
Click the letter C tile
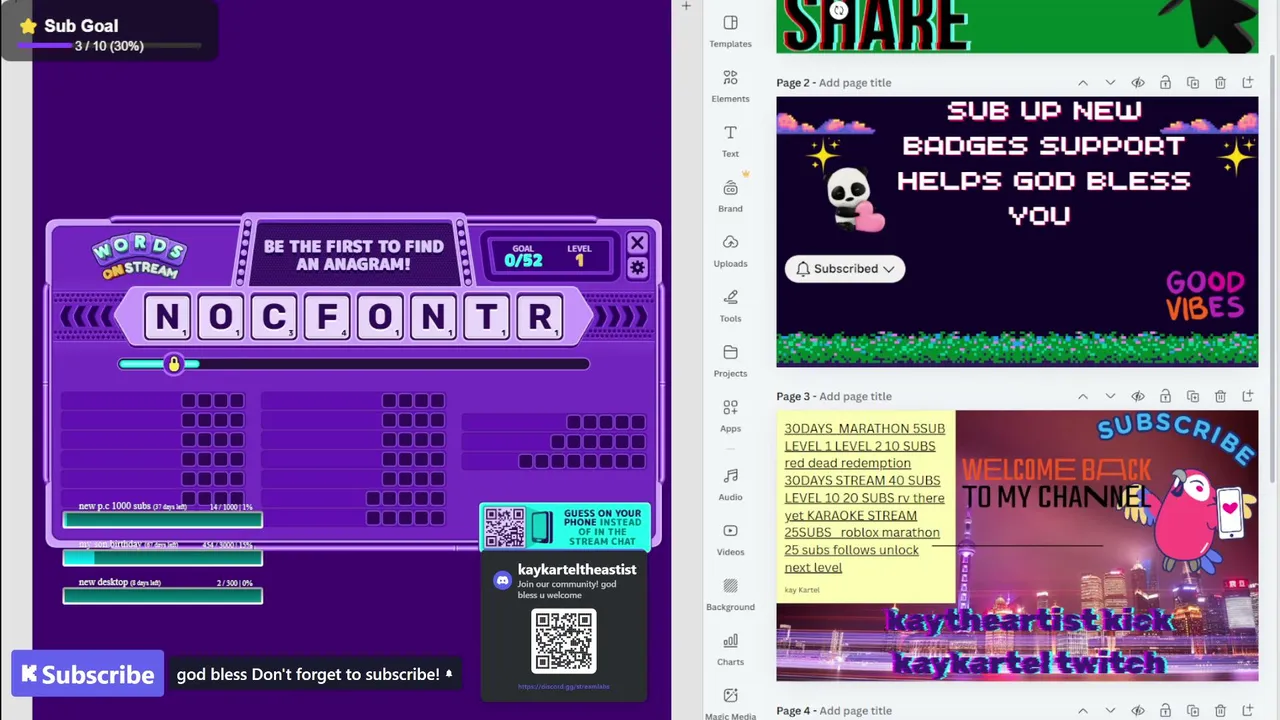coord(273,317)
